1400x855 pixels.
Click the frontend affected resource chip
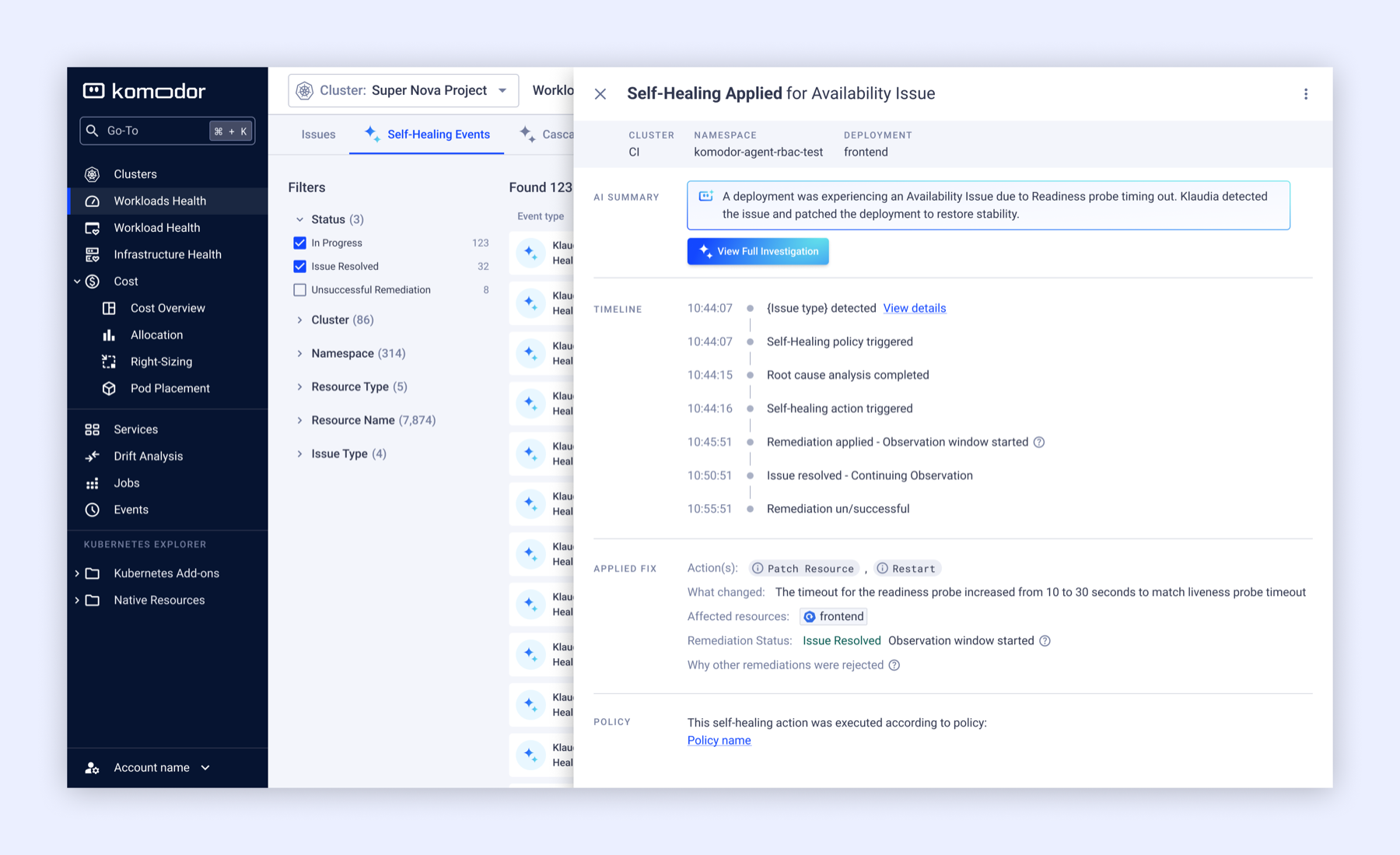[x=833, y=617]
